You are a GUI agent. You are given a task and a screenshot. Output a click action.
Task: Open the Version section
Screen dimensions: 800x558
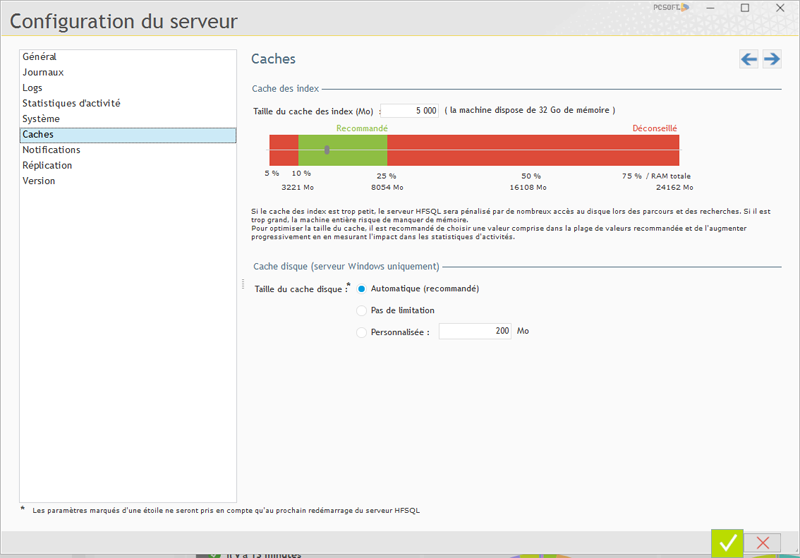pos(39,181)
